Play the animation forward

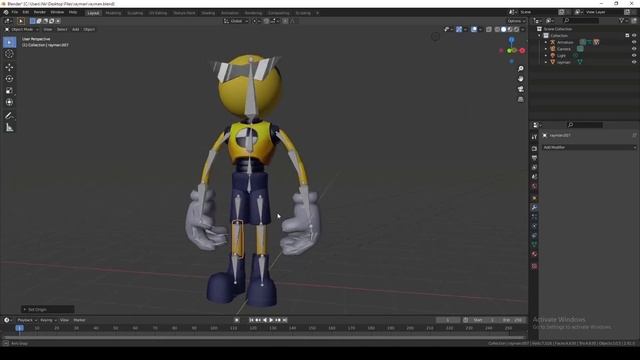[271, 320]
